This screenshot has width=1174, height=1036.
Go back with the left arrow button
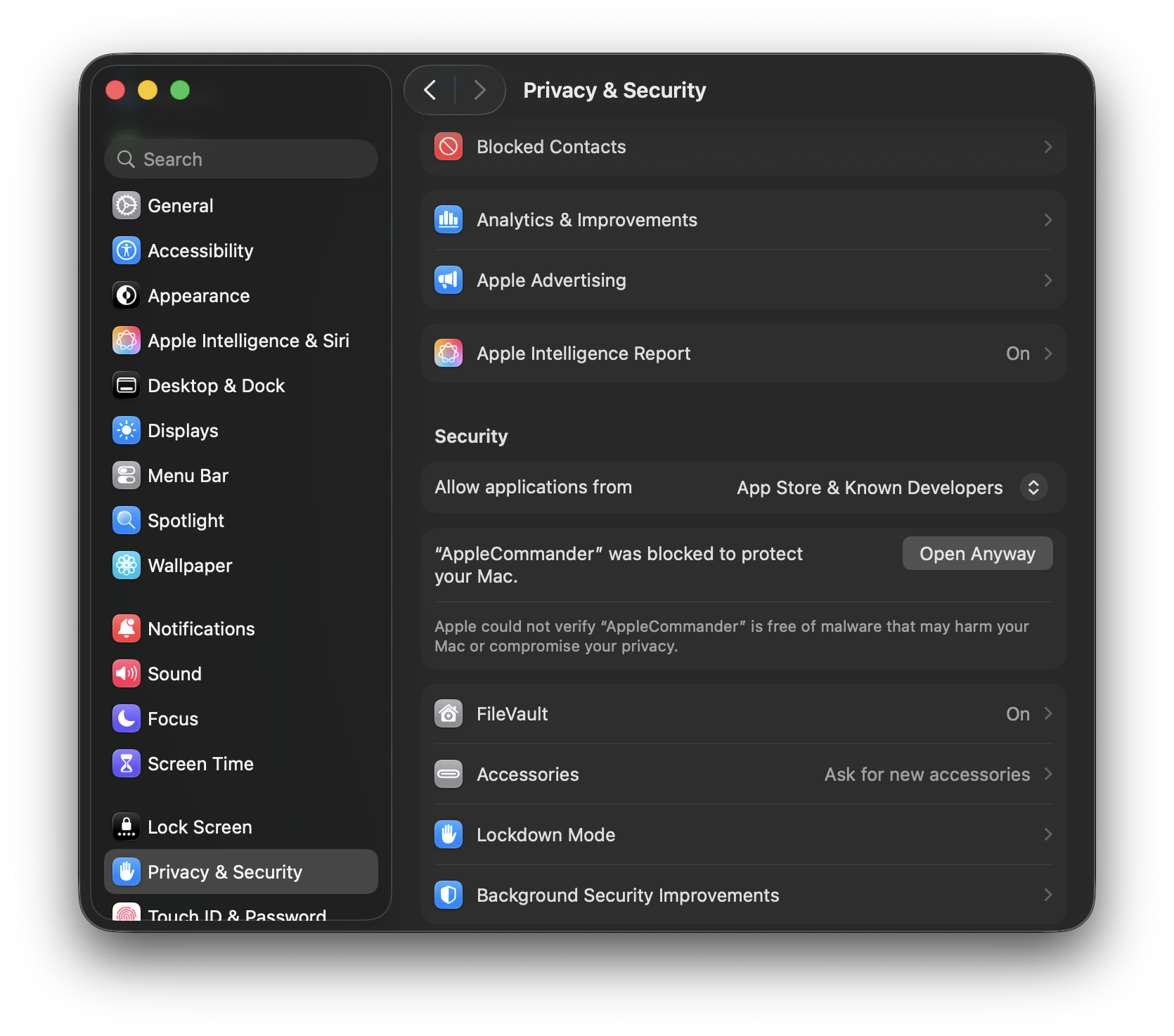click(430, 90)
